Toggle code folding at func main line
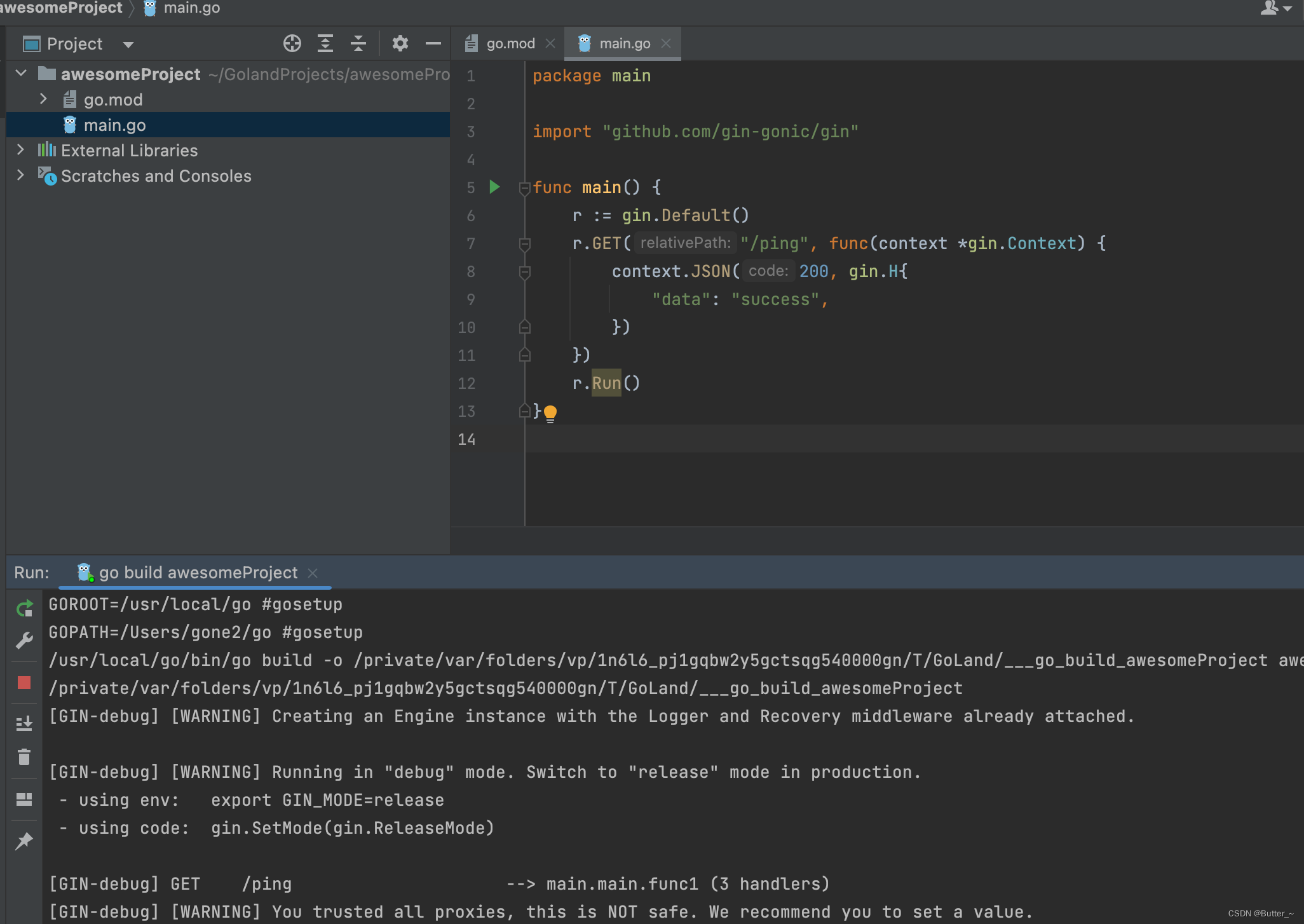Screen dimensions: 1304x924 tap(524, 187)
